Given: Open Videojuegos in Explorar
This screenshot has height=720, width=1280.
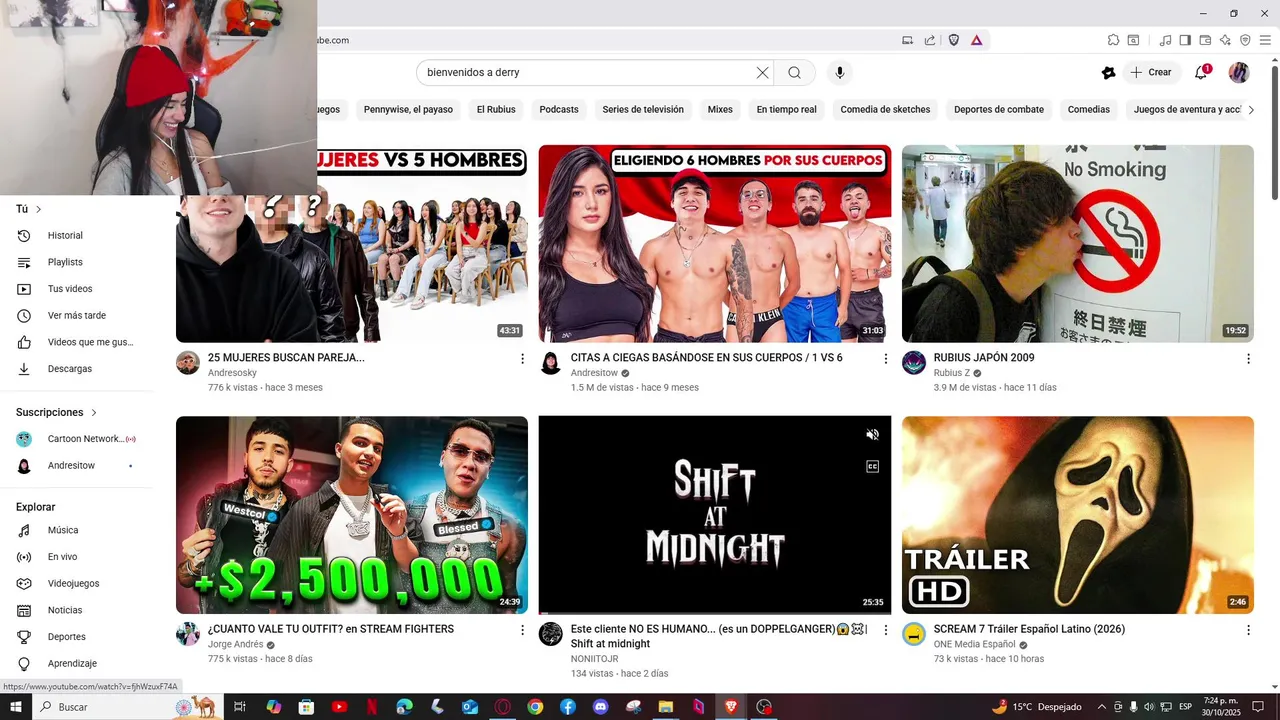Looking at the screenshot, I should (x=76, y=584).
